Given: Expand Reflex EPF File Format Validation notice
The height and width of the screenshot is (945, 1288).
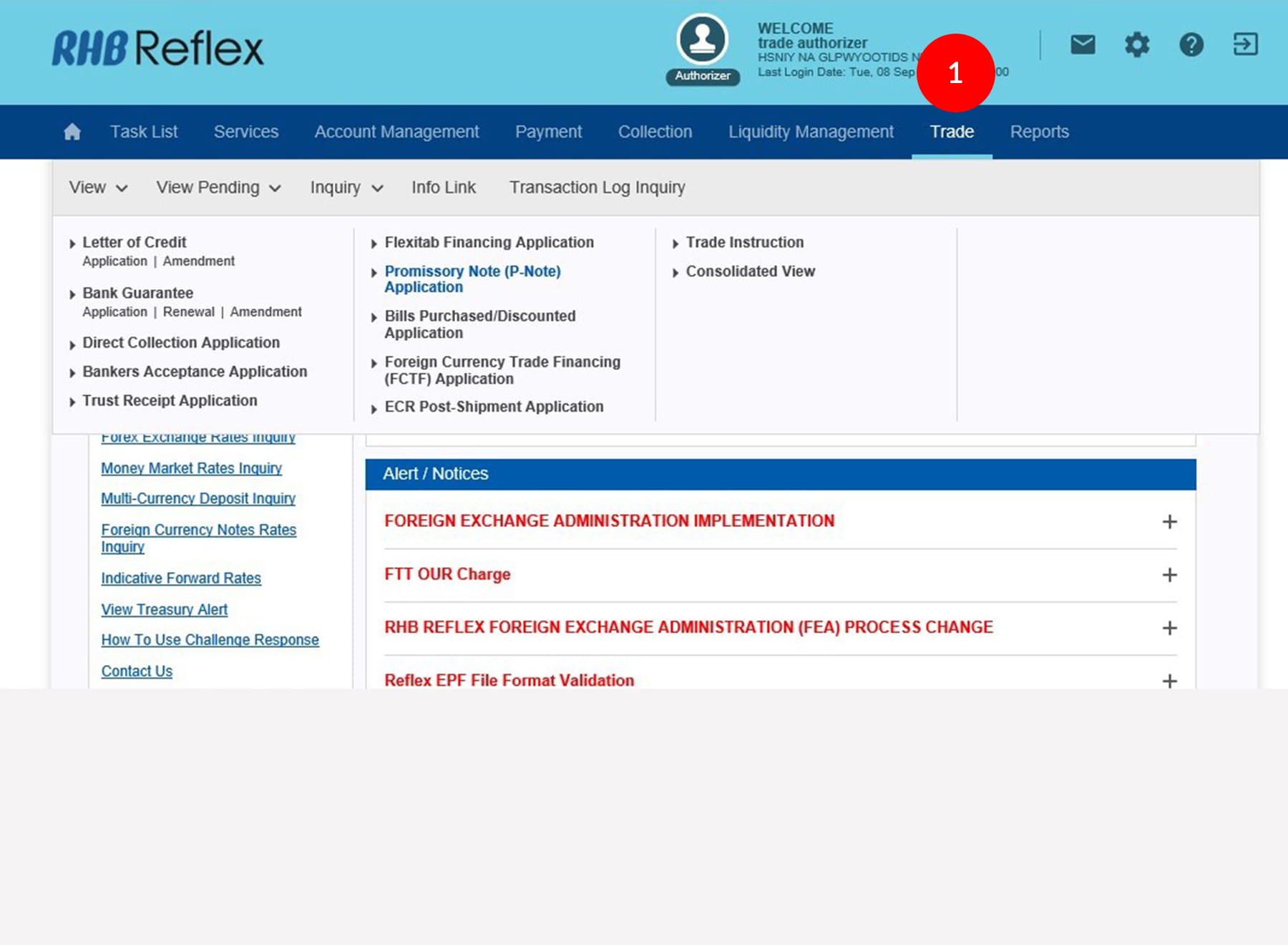Looking at the screenshot, I should pos(1169,680).
